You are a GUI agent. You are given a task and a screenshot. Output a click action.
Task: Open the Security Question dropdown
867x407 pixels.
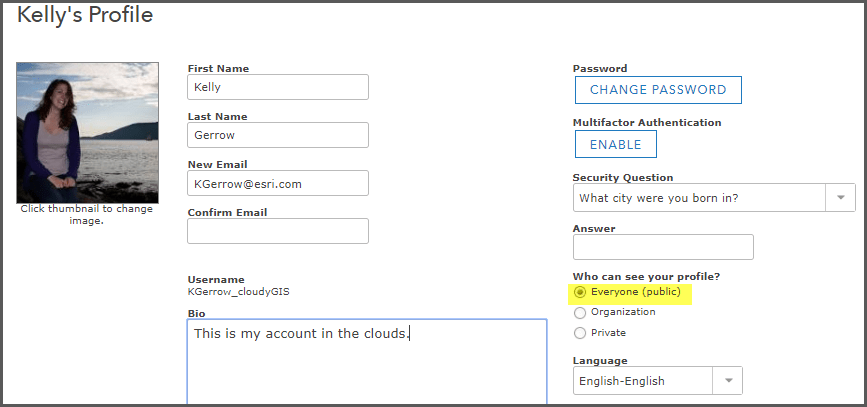pyautogui.click(x=700, y=198)
